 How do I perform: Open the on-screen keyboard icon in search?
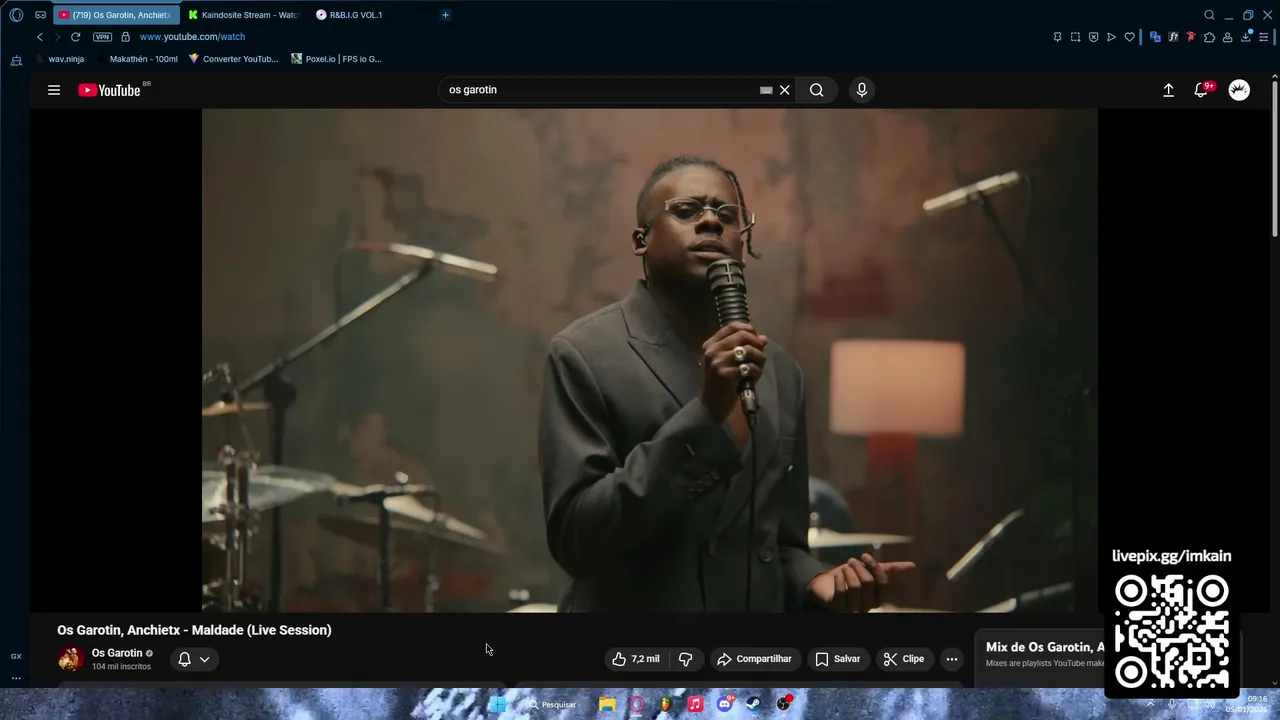(766, 90)
